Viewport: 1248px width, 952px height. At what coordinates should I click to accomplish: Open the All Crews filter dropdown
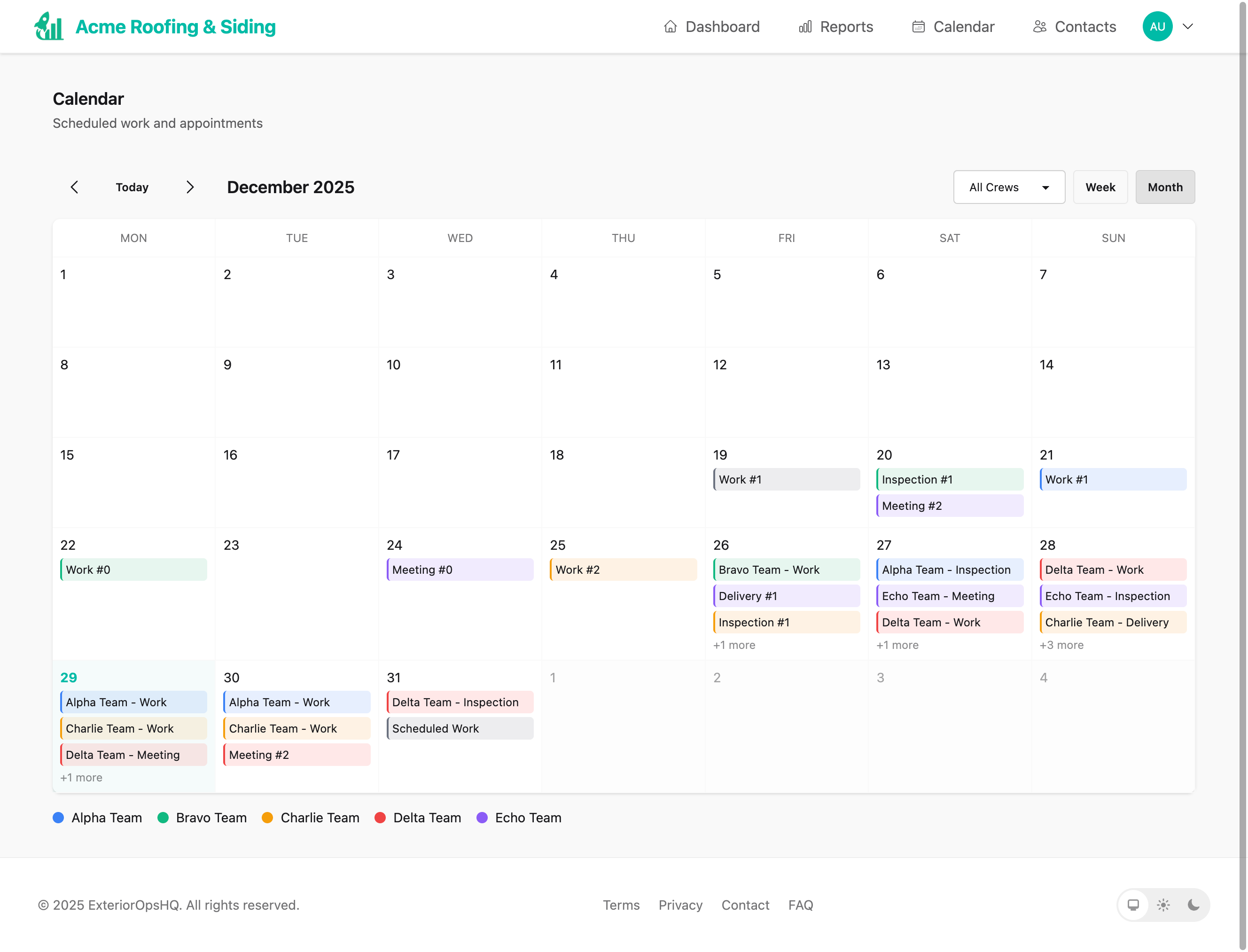coord(1009,187)
